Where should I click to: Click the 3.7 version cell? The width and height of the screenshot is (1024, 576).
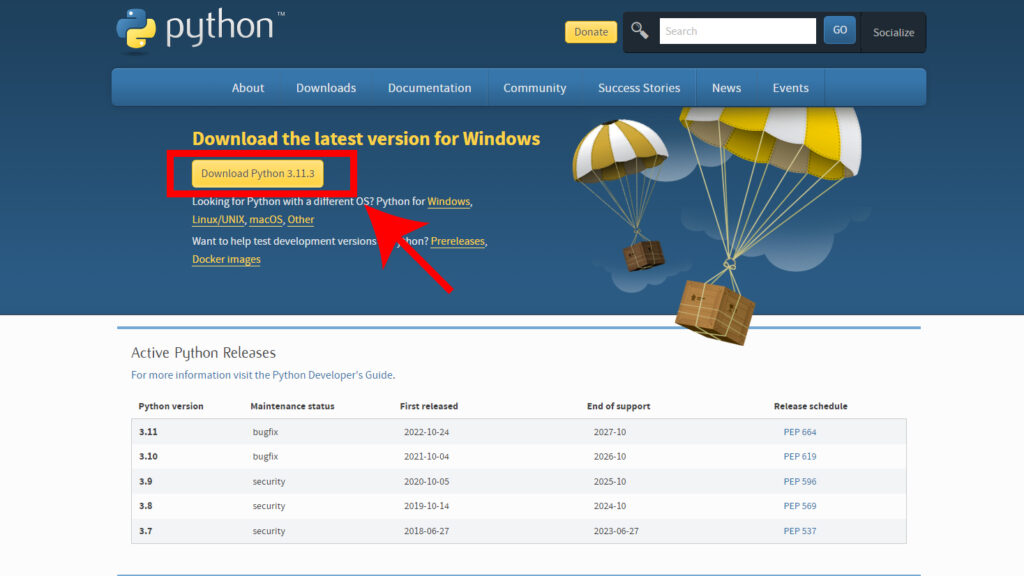coord(146,531)
